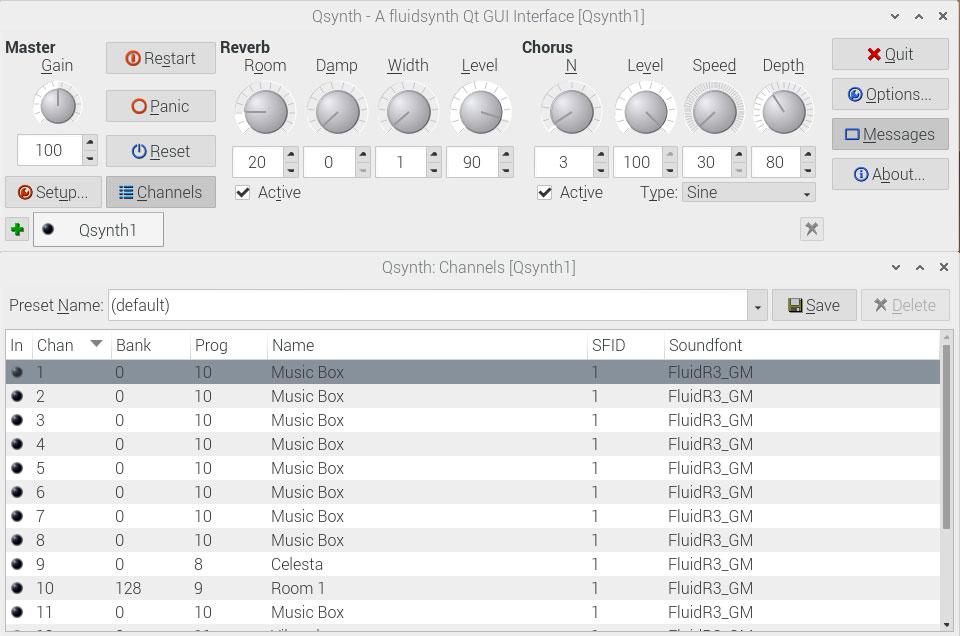Uncheck the Chorus Active checkbox
The height and width of the screenshot is (636, 960).
click(545, 193)
